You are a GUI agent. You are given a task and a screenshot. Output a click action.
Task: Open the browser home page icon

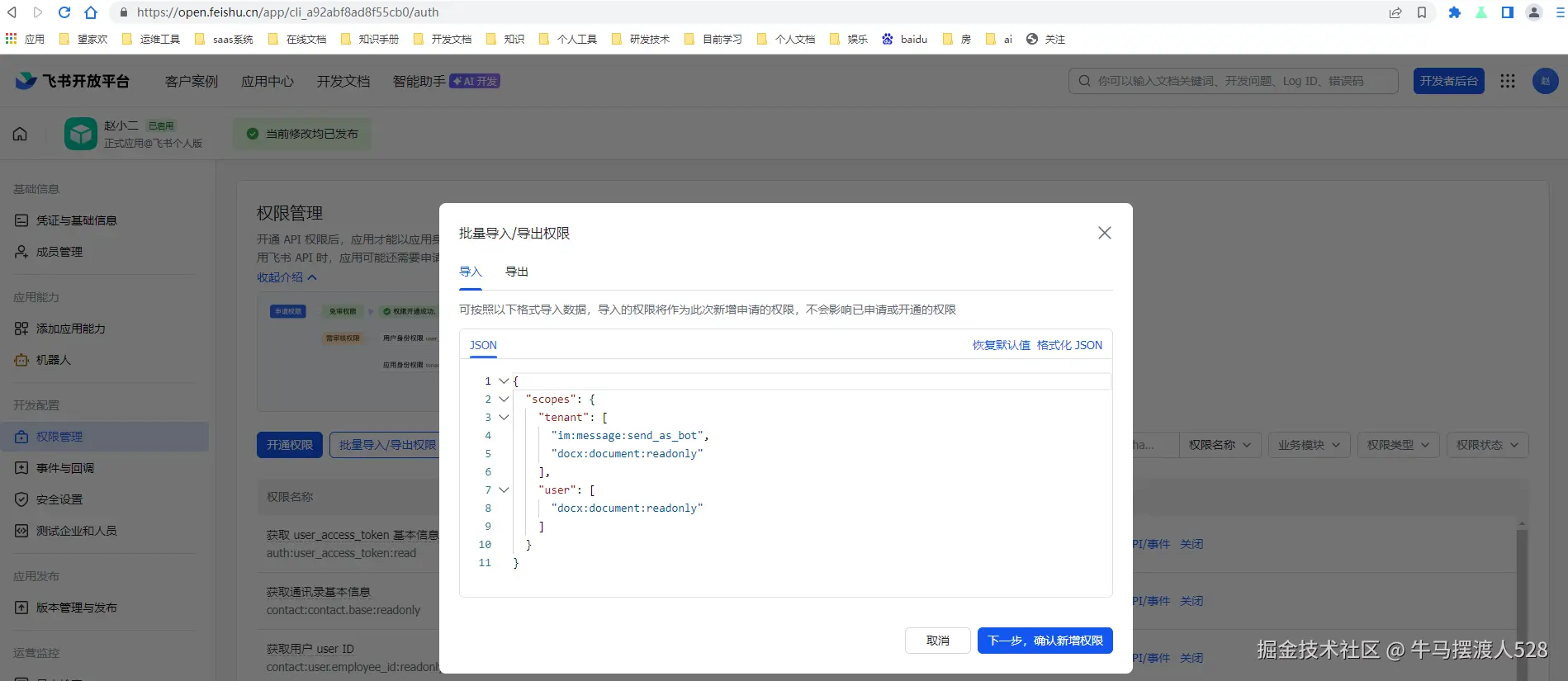(91, 12)
